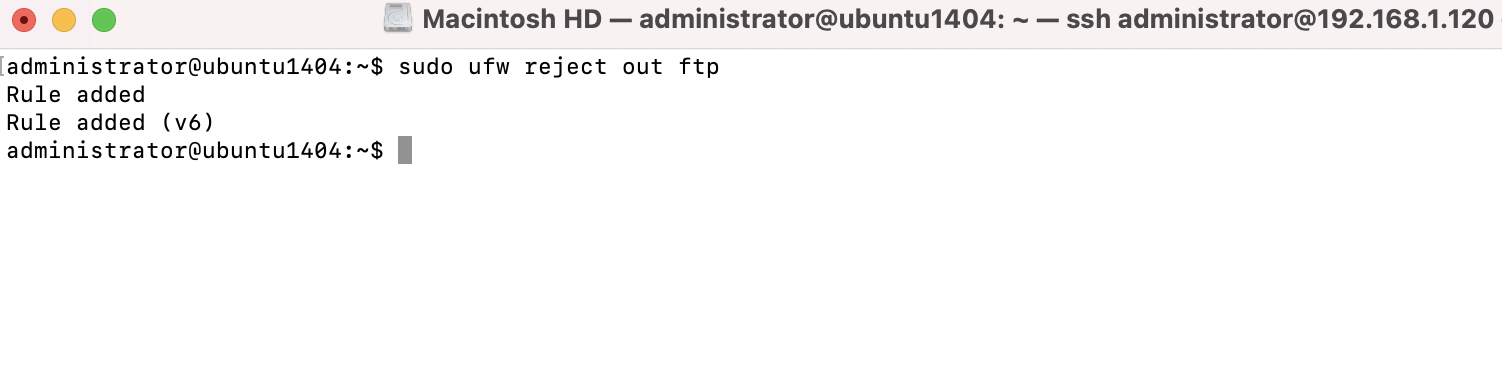The image size is (1502, 386).
Task: Click the bracket mark before the first prompt
Action: tap(3, 67)
